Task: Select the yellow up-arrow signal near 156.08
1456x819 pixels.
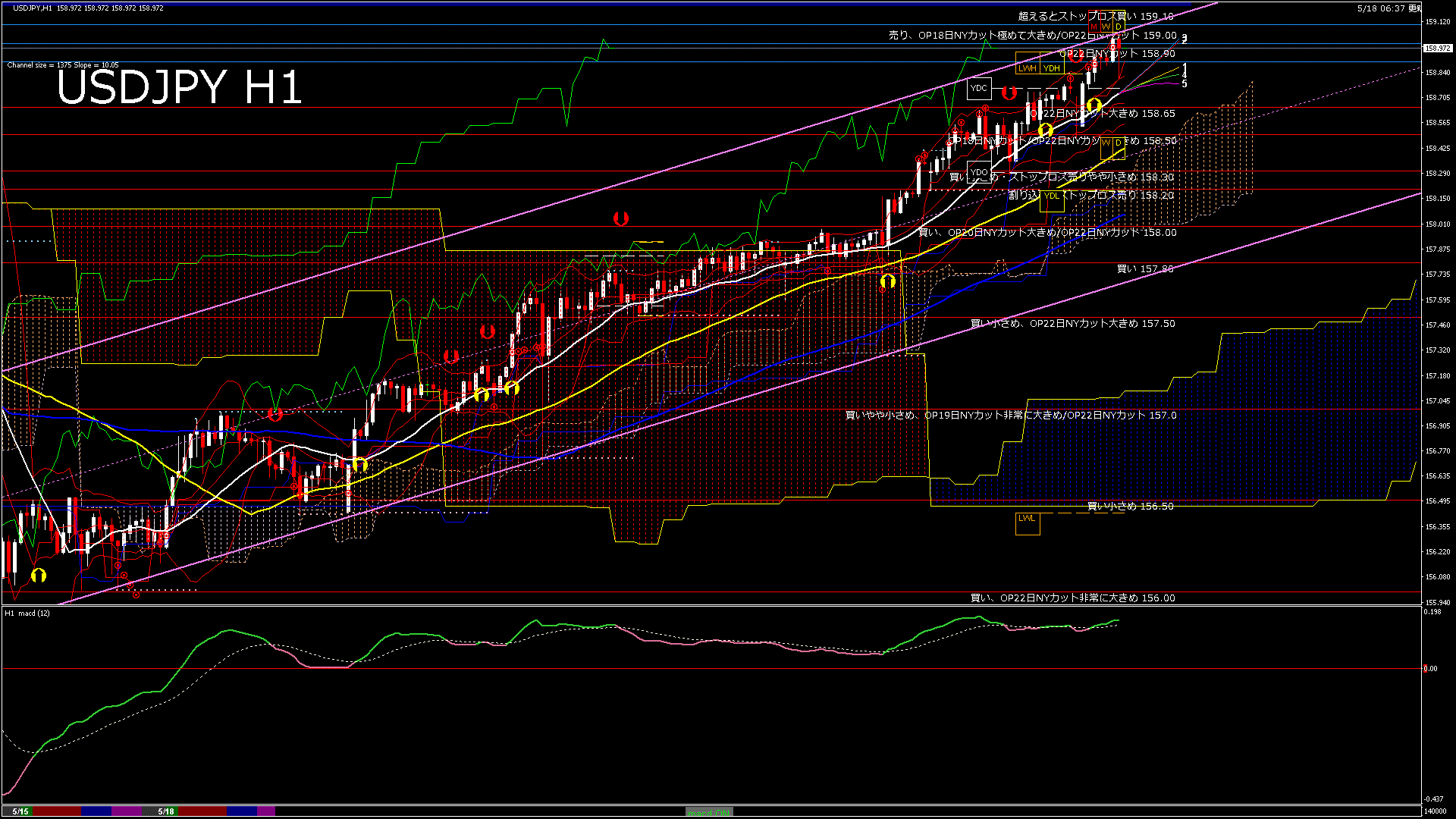Action: pos(39,576)
